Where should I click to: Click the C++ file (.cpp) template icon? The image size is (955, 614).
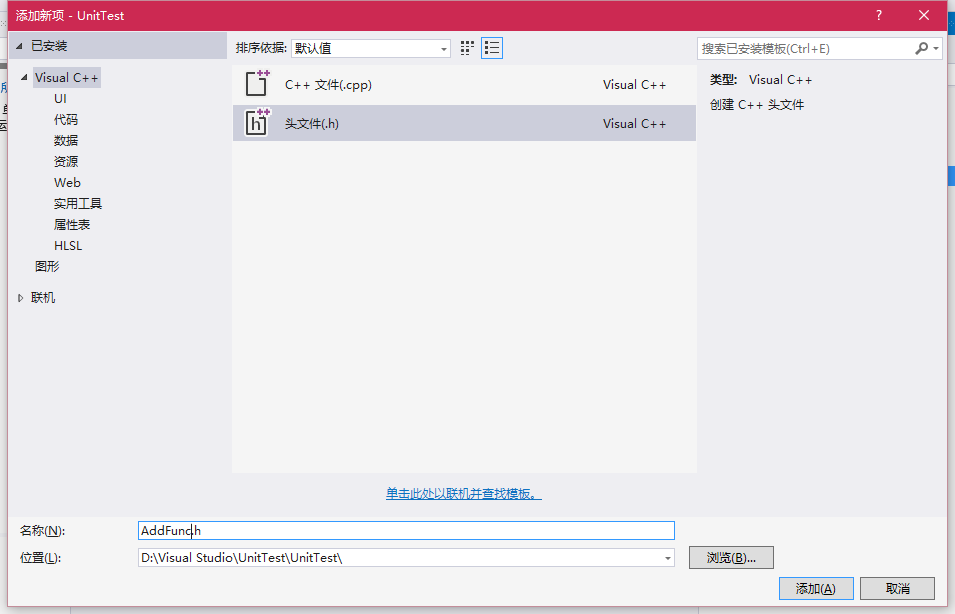point(257,84)
